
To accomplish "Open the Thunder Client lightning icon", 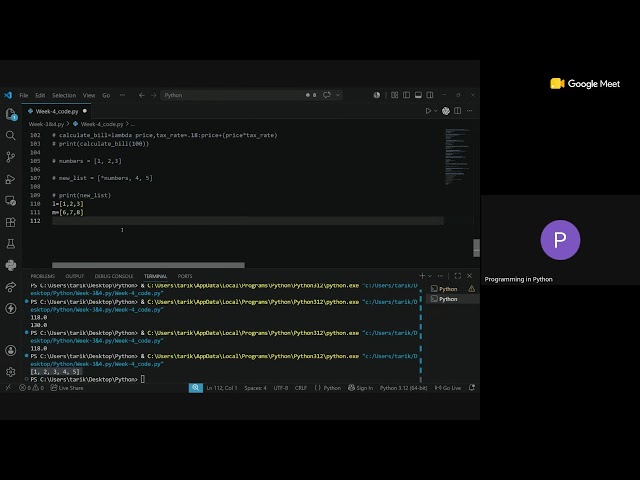I will coord(11,308).
